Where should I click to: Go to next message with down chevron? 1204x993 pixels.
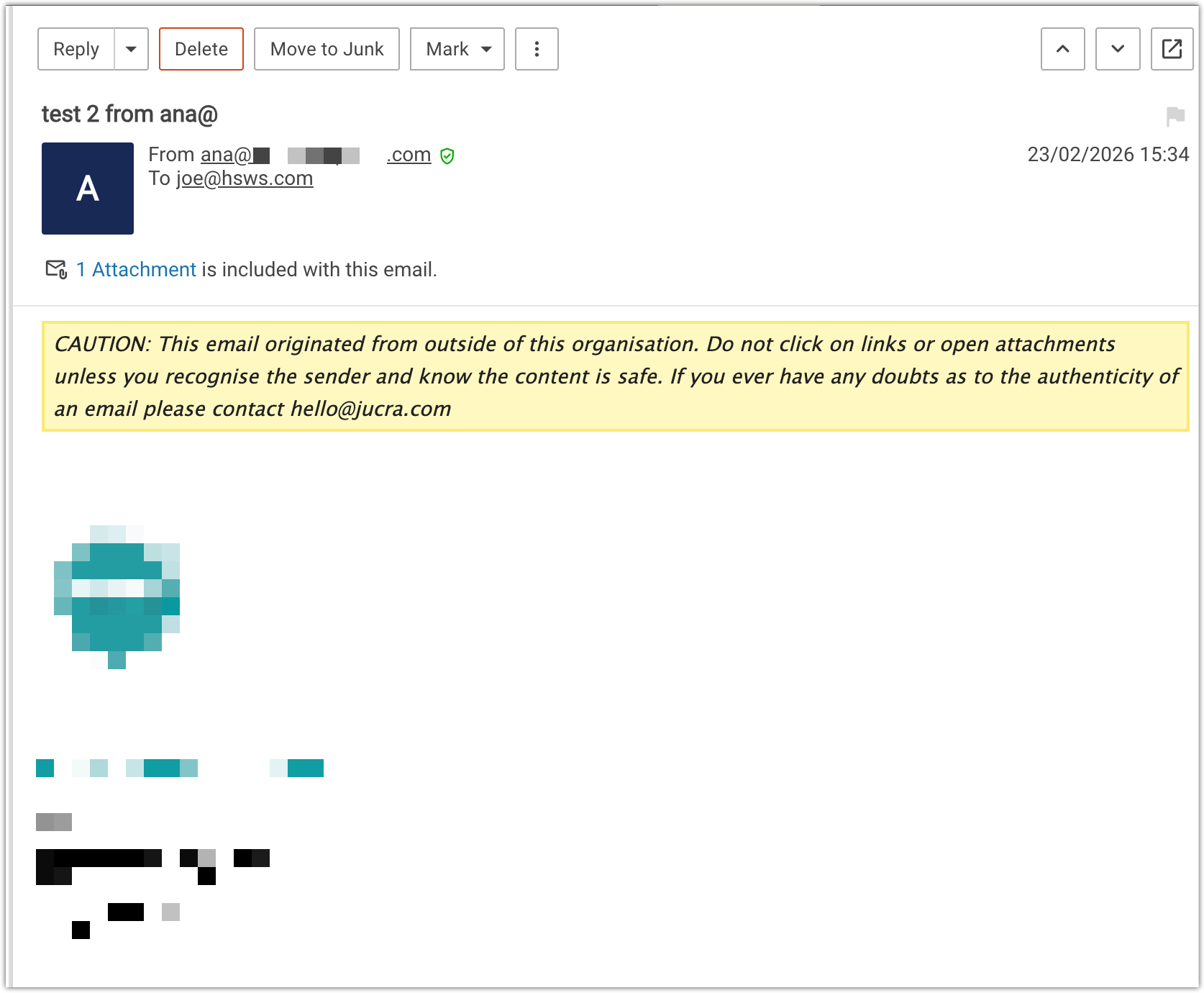[1117, 49]
